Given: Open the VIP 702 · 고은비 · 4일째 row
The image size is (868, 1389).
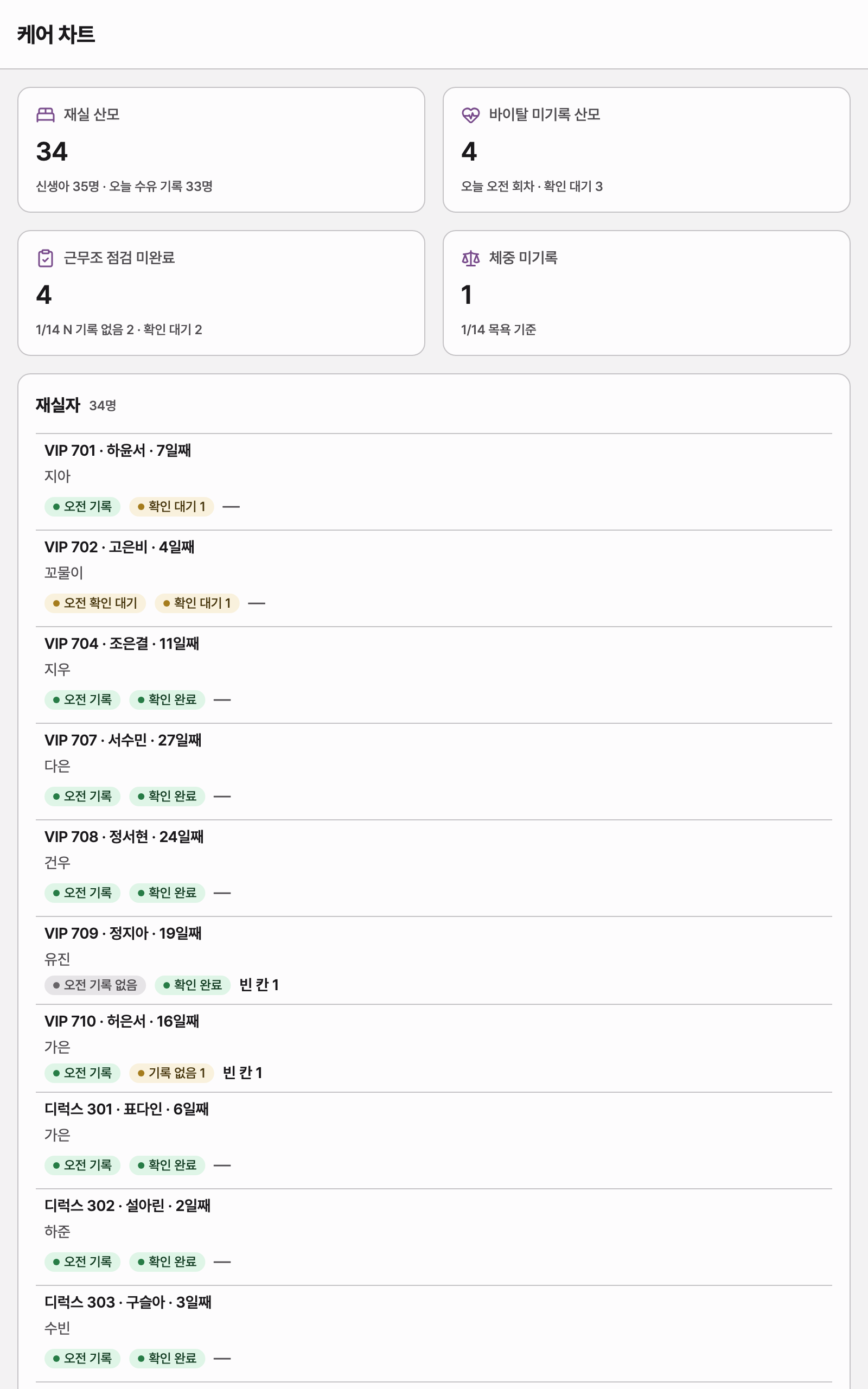Looking at the screenshot, I should 434,578.
